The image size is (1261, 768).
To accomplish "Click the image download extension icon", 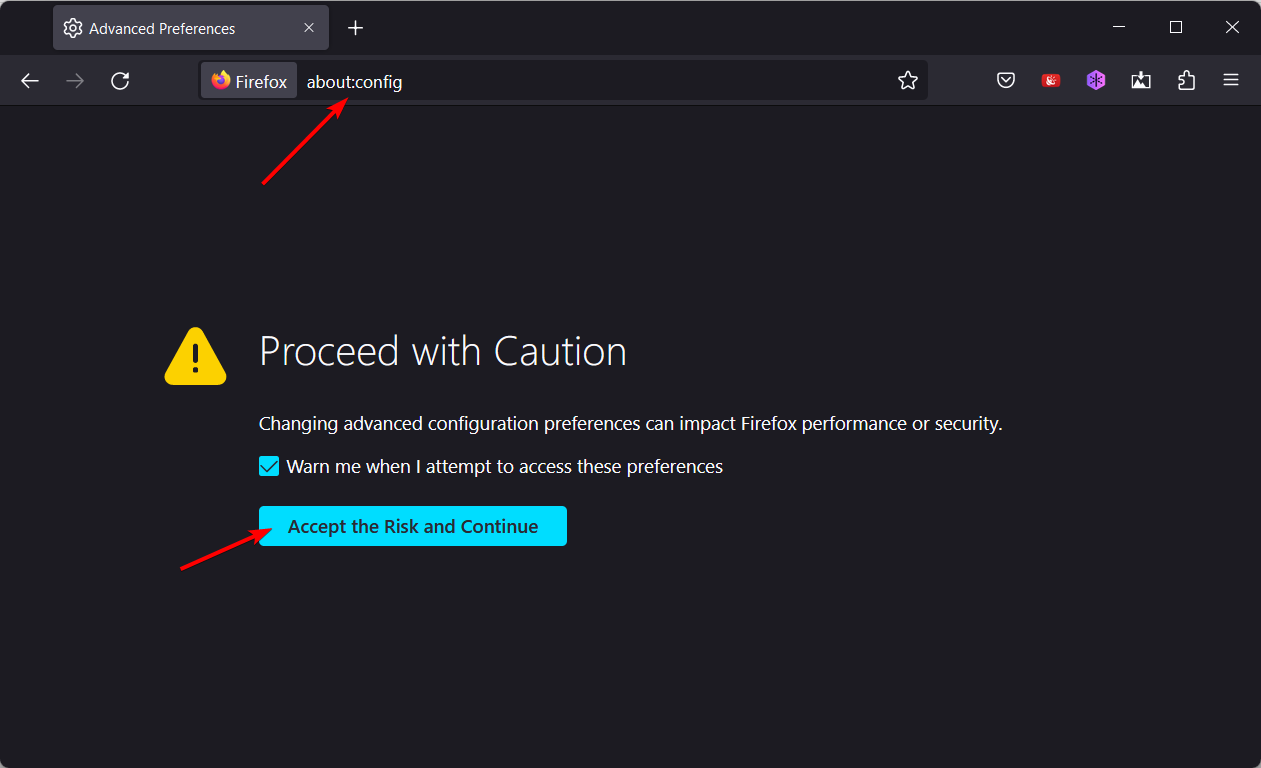I will (x=1141, y=81).
